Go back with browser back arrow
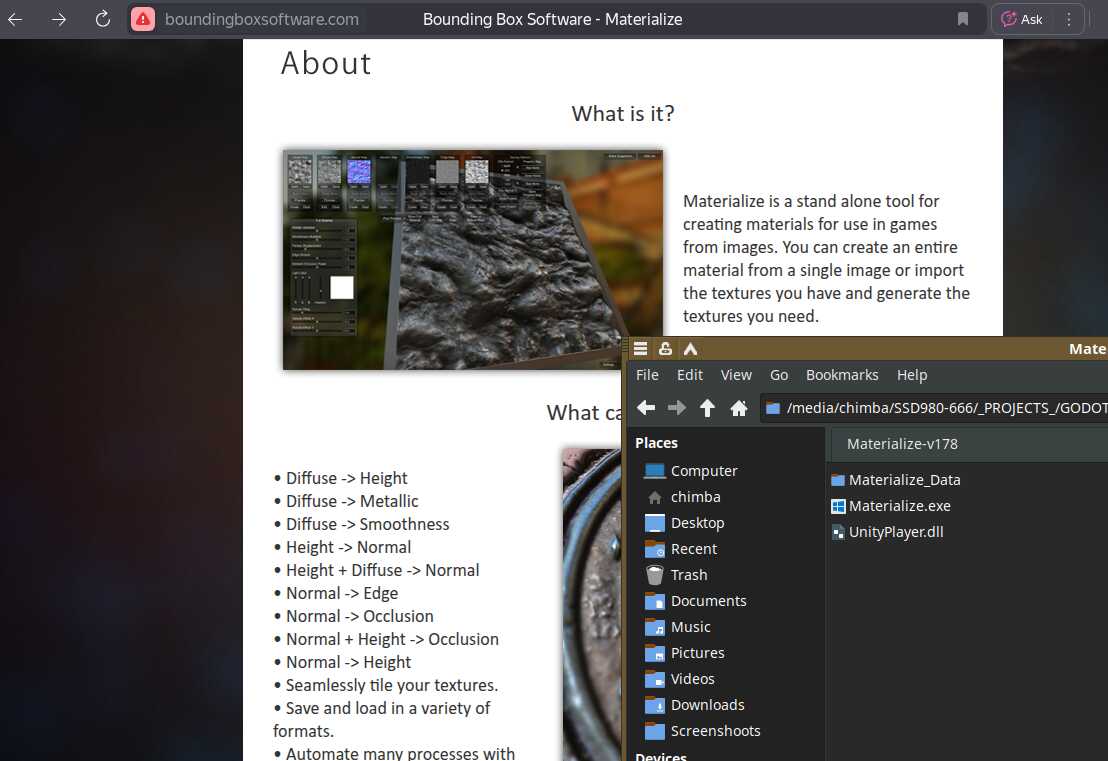This screenshot has height=761, width=1108. pyautogui.click(x=16, y=19)
